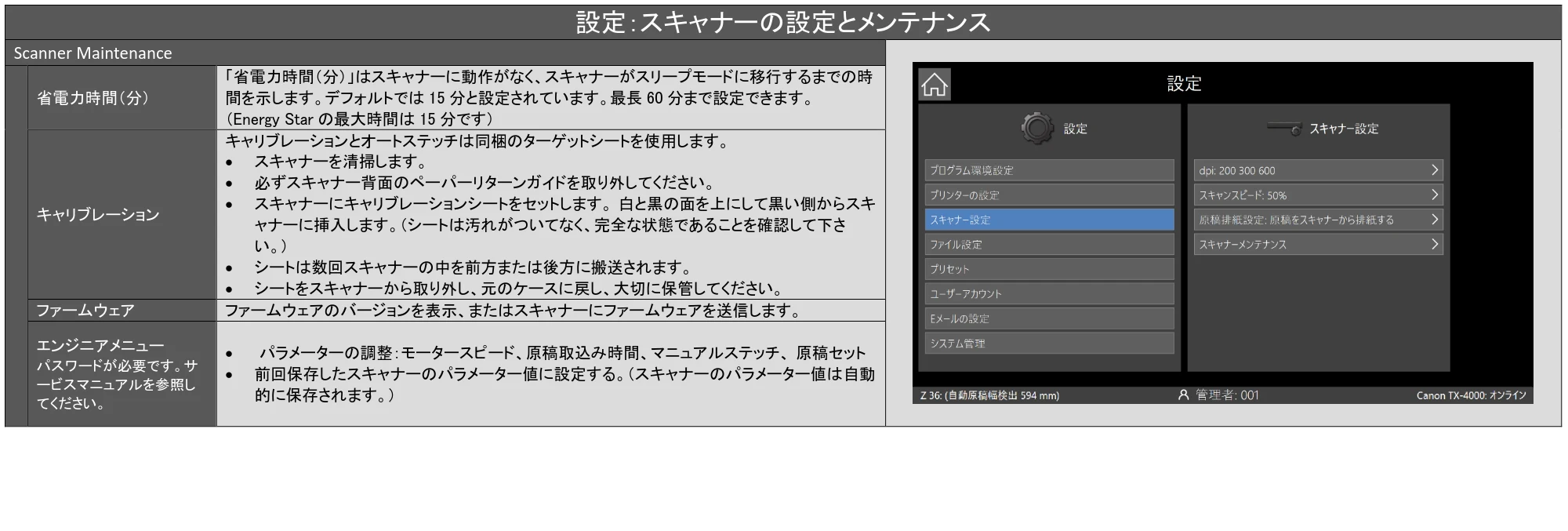Expand the スキャナーメンテナンス row chevron
The height and width of the screenshot is (531, 1568).
click(1434, 244)
